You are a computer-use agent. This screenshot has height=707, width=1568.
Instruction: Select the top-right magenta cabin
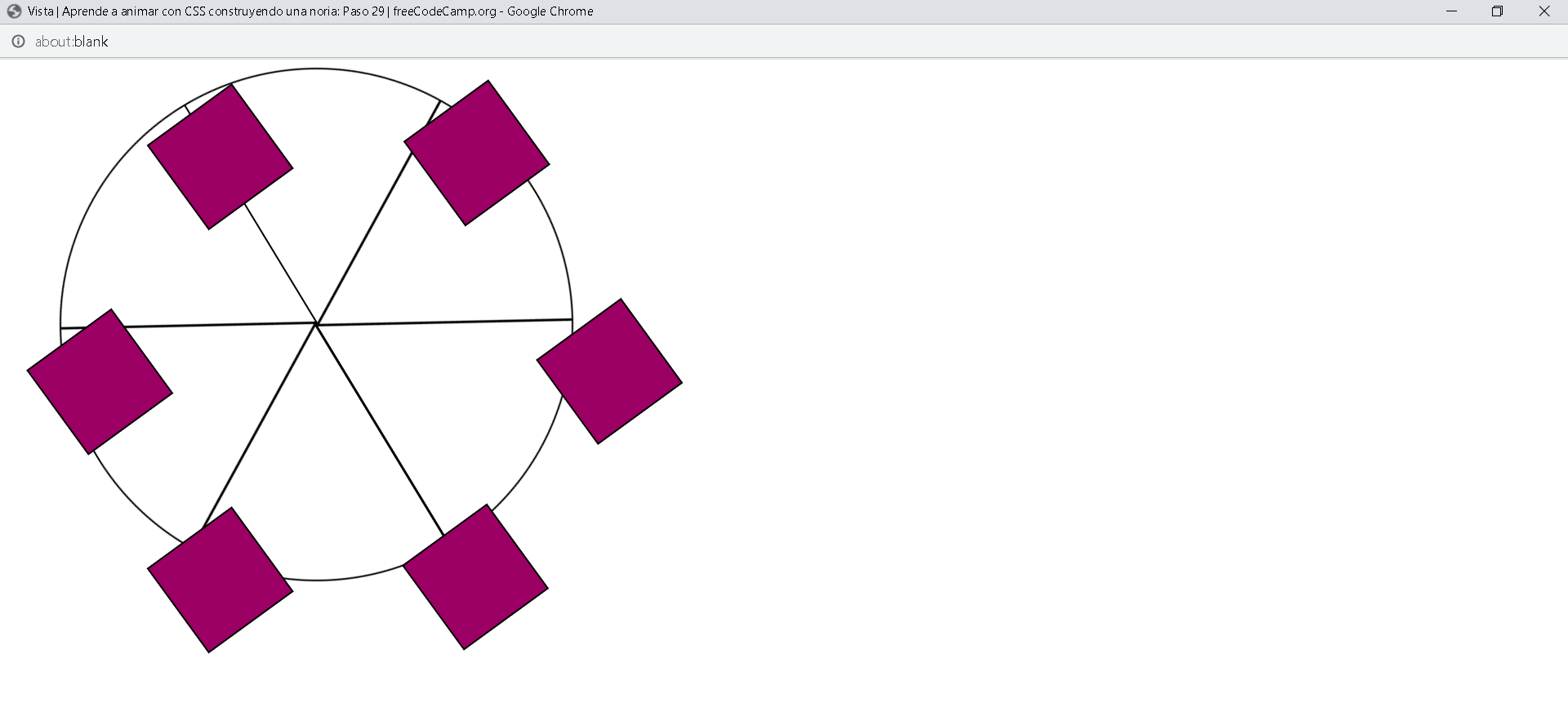476,153
